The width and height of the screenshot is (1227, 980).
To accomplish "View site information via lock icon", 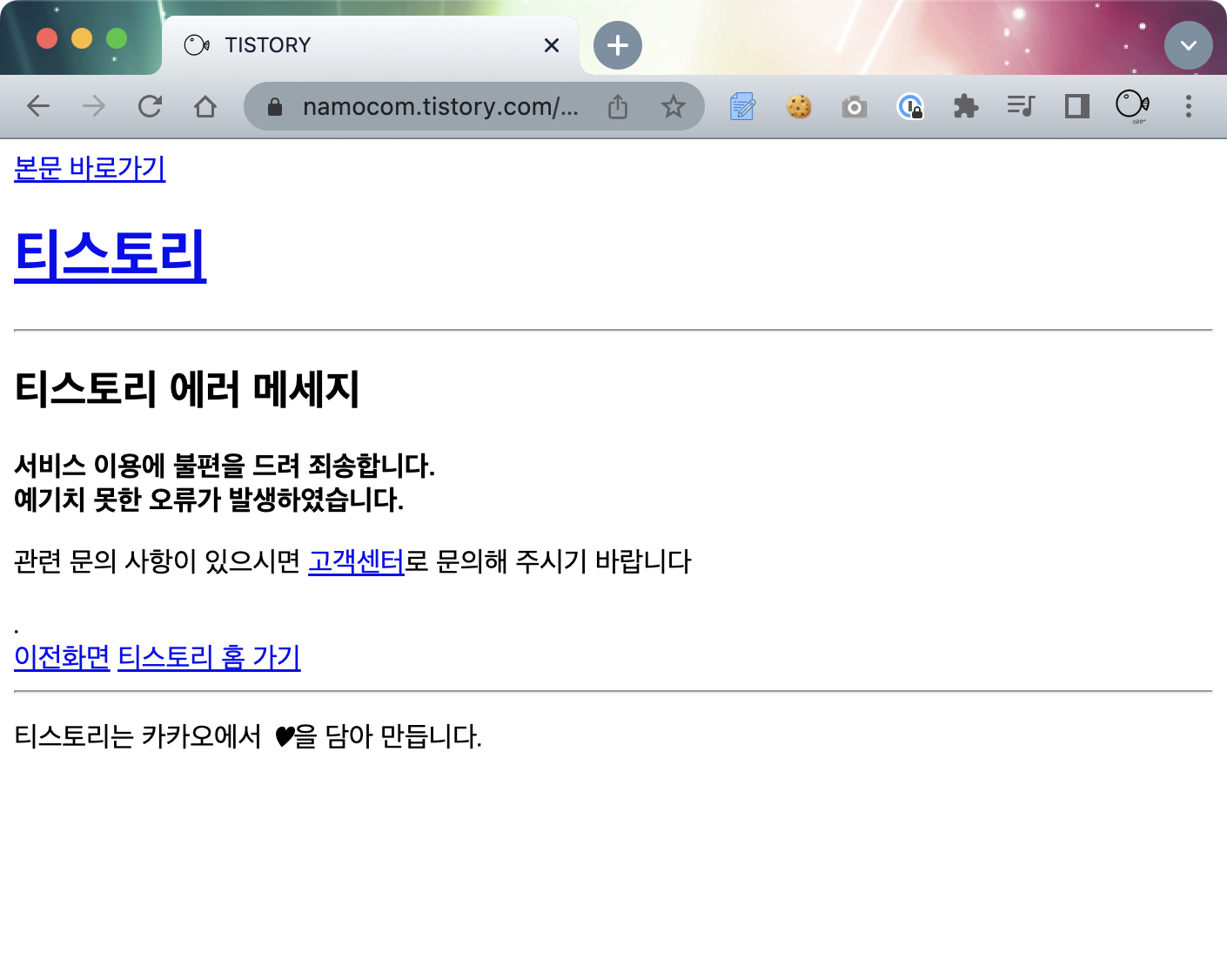I will (x=275, y=106).
